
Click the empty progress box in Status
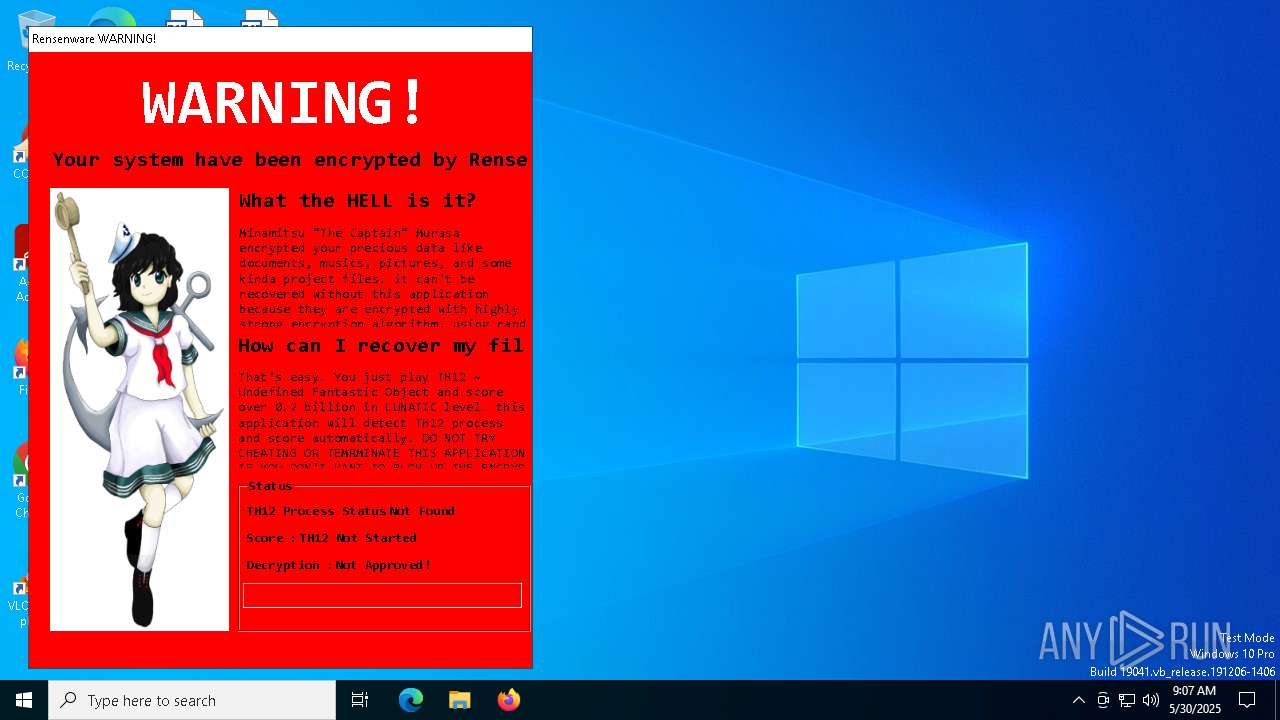pos(382,595)
